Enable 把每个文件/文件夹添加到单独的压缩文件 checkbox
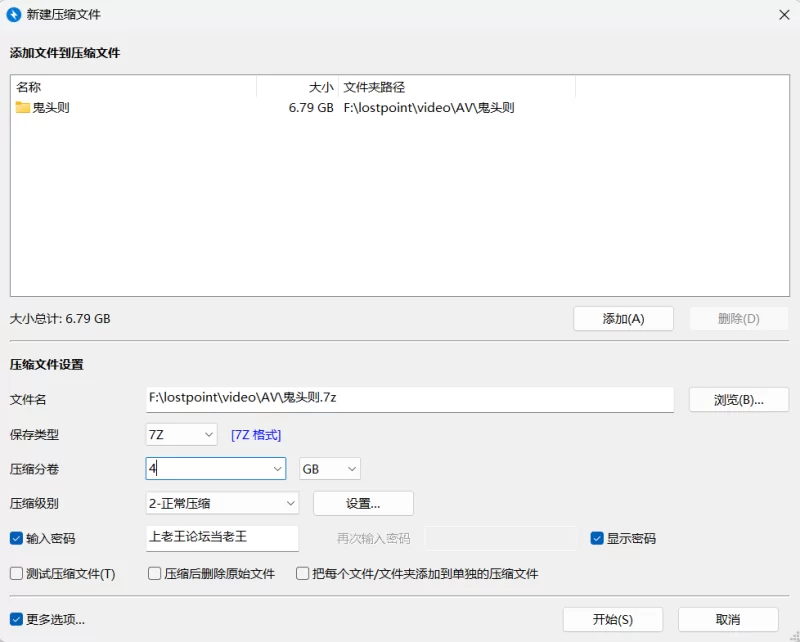800x642 pixels. click(x=303, y=574)
